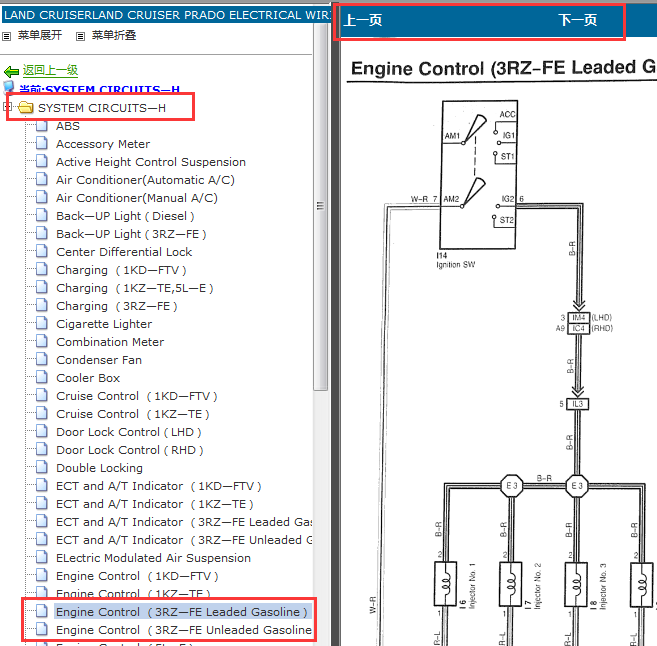Screen dimensions: 657x646
Task: Click page icon beside Center Differential Lock
Action: pos(41,251)
